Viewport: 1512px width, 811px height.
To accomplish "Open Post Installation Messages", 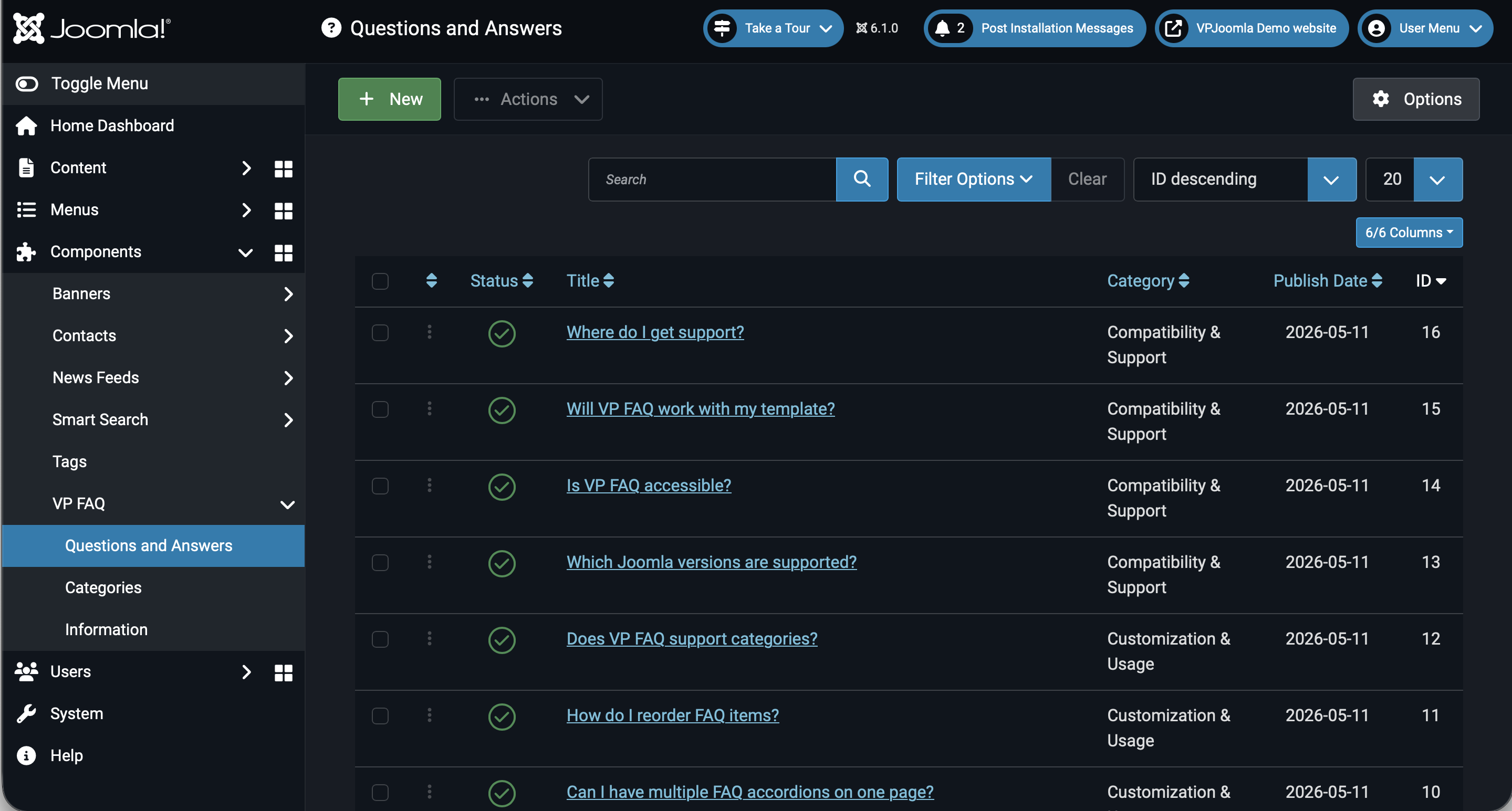I will [x=1034, y=28].
